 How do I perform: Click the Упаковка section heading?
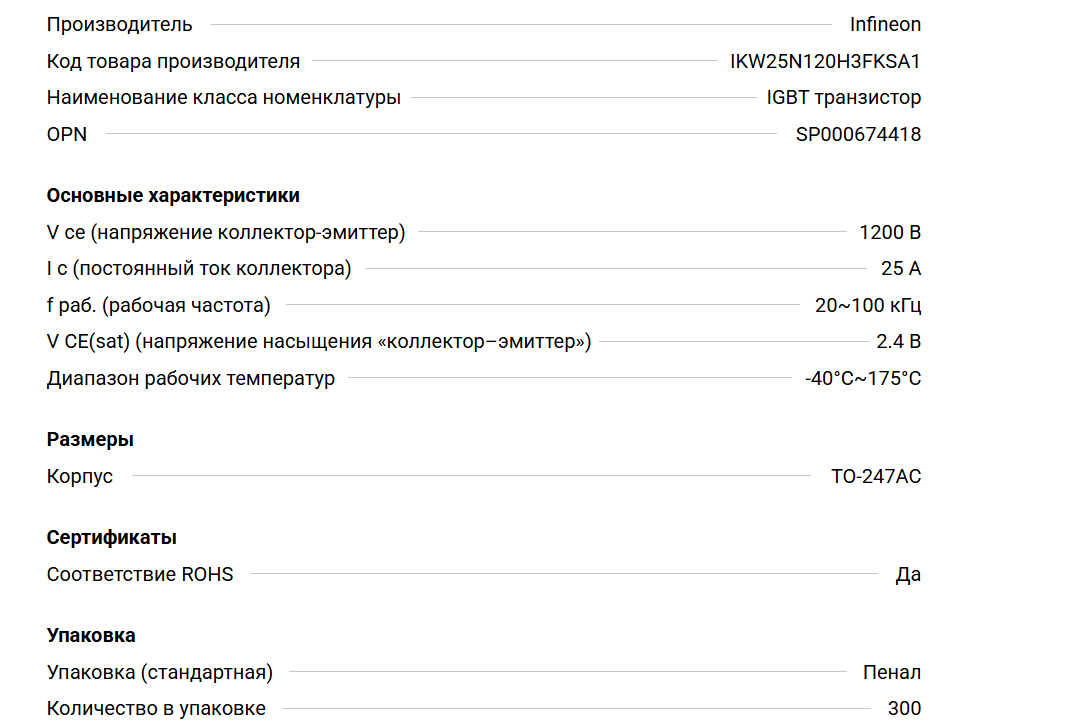coord(91,636)
